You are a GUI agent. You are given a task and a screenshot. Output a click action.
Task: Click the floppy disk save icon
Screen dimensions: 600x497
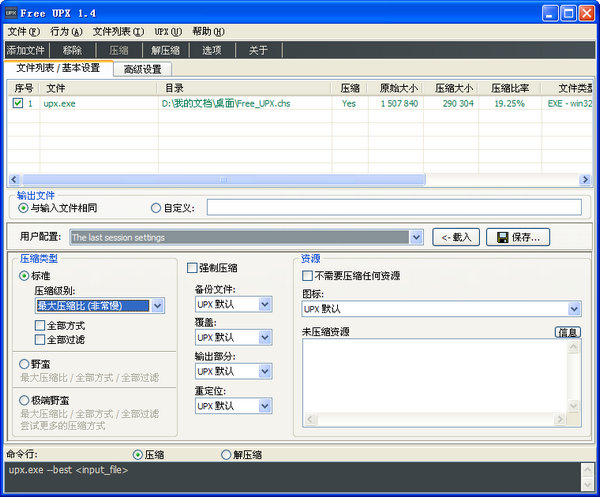point(502,237)
